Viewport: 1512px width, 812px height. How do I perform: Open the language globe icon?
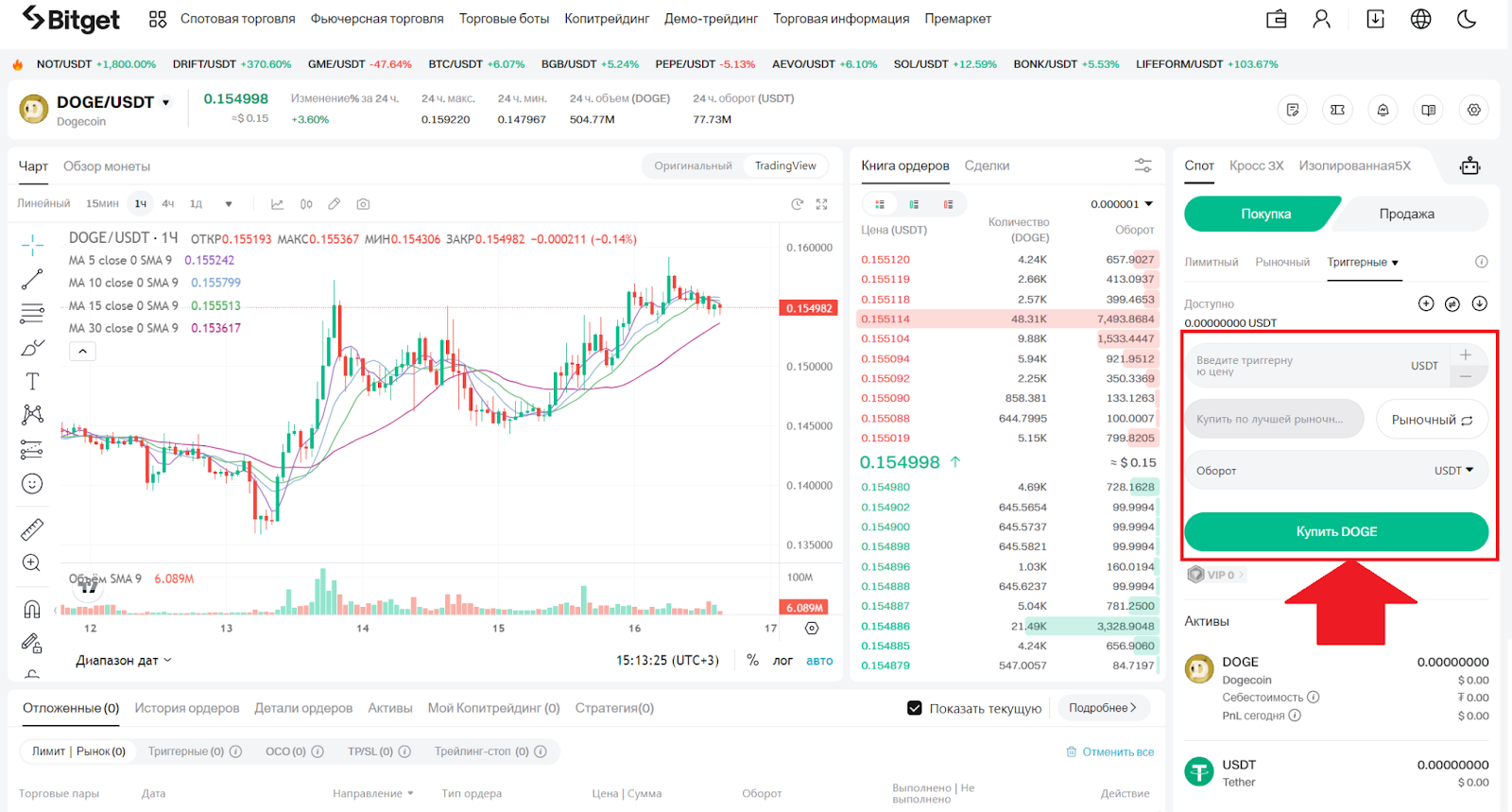click(1421, 19)
